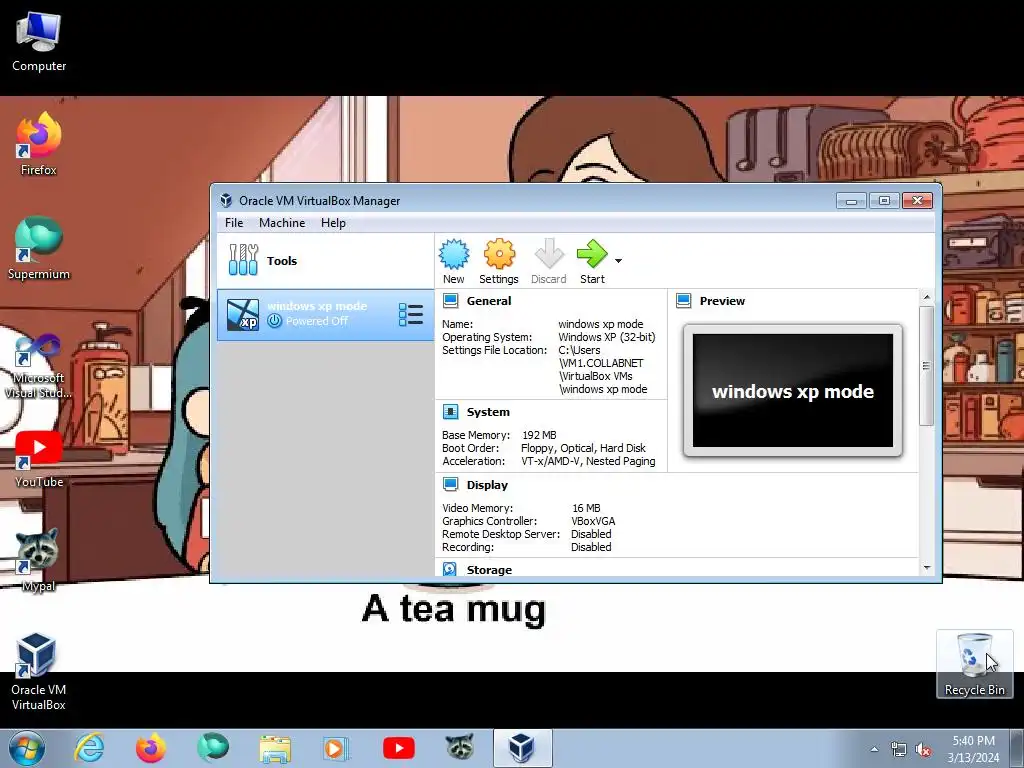Screen dimensions: 1024x768
Task: Open YouTube from the taskbar
Action: [398, 748]
